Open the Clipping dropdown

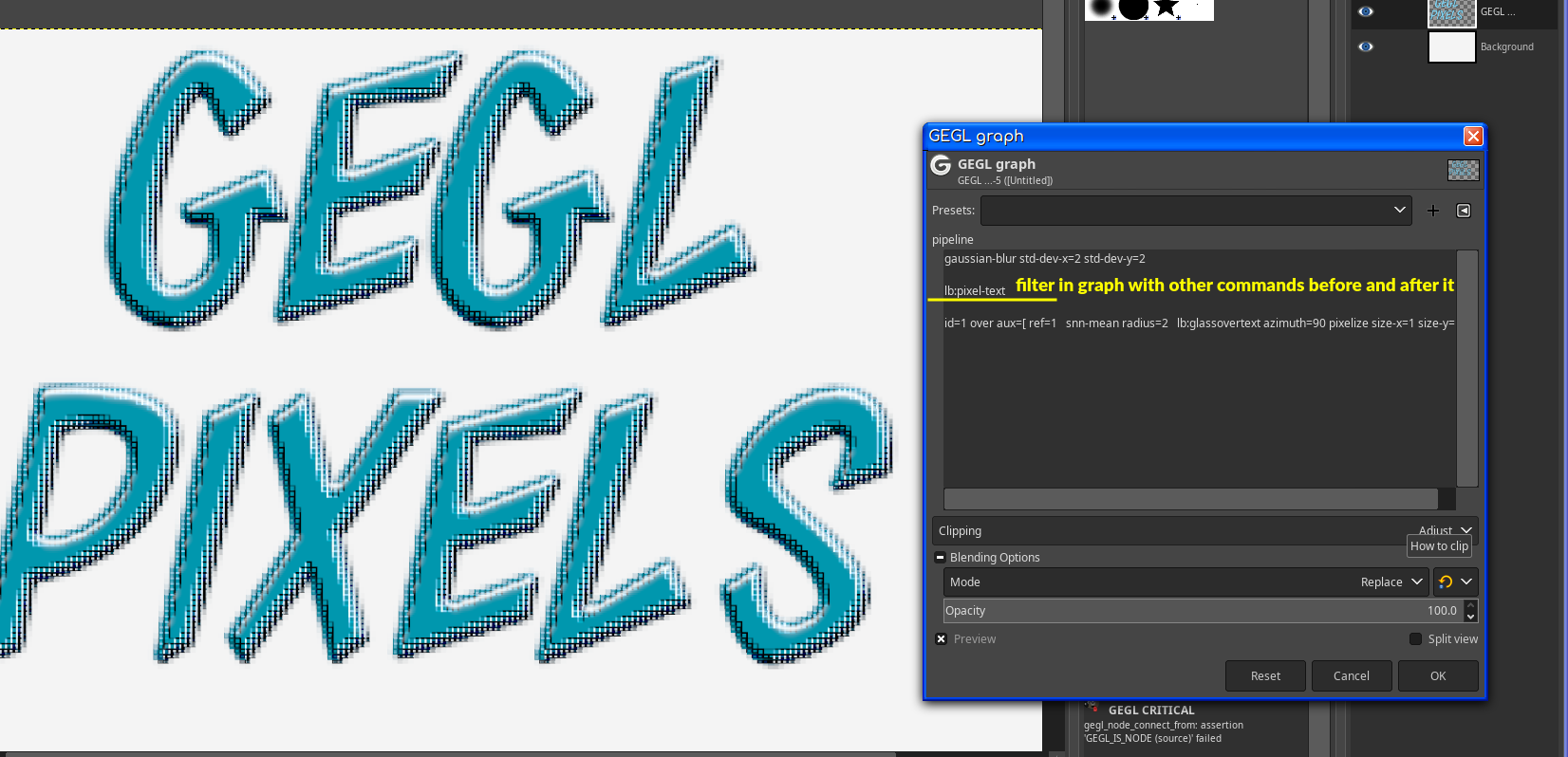(x=1204, y=531)
